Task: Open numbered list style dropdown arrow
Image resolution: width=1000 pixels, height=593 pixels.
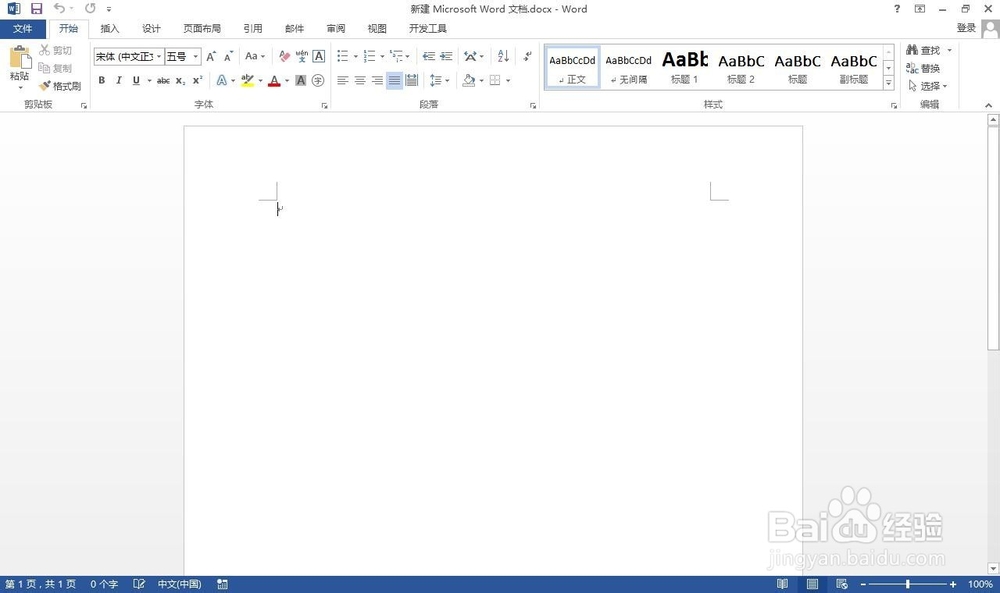Action: (x=382, y=56)
